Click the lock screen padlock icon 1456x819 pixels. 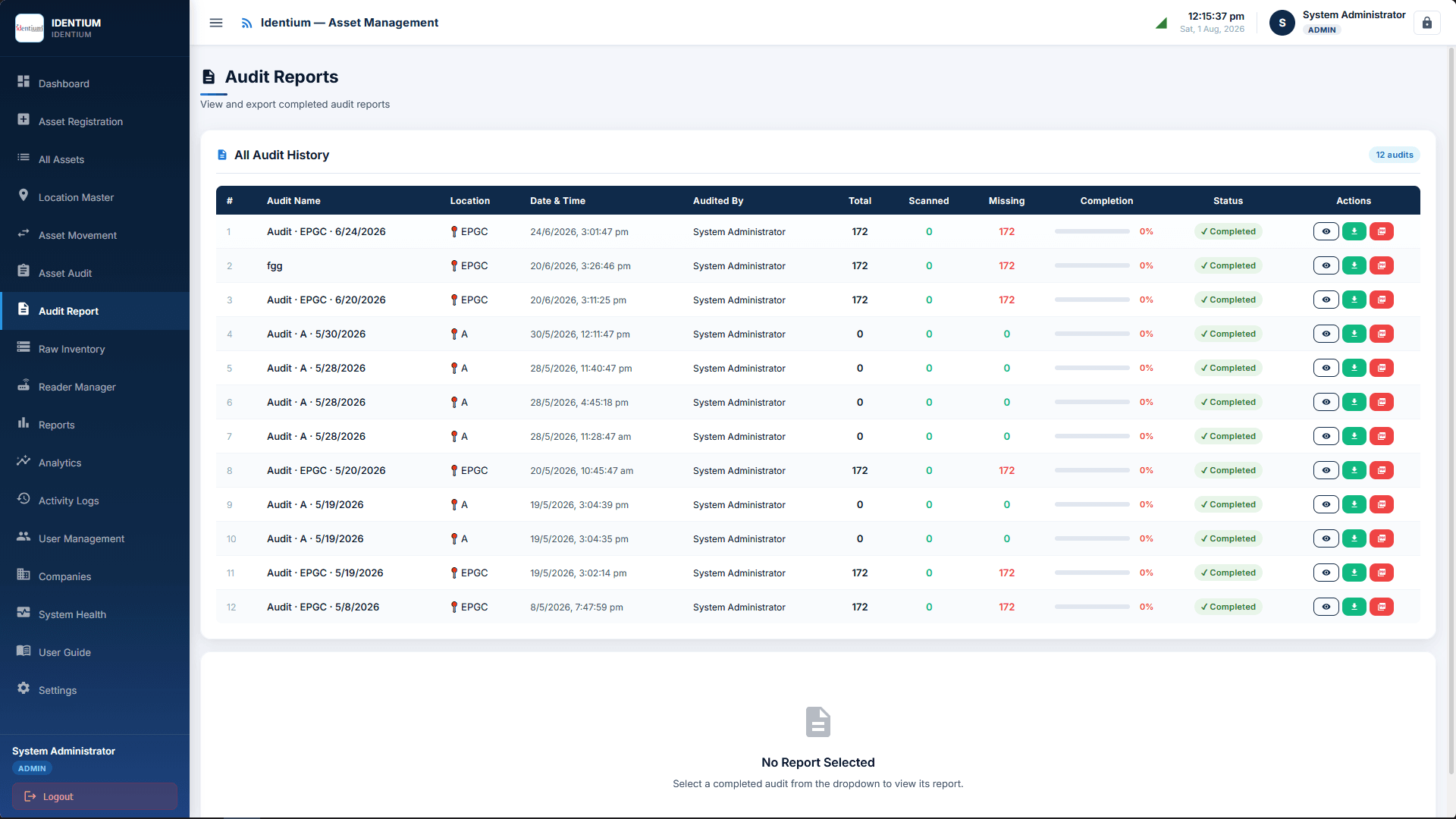(1426, 23)
